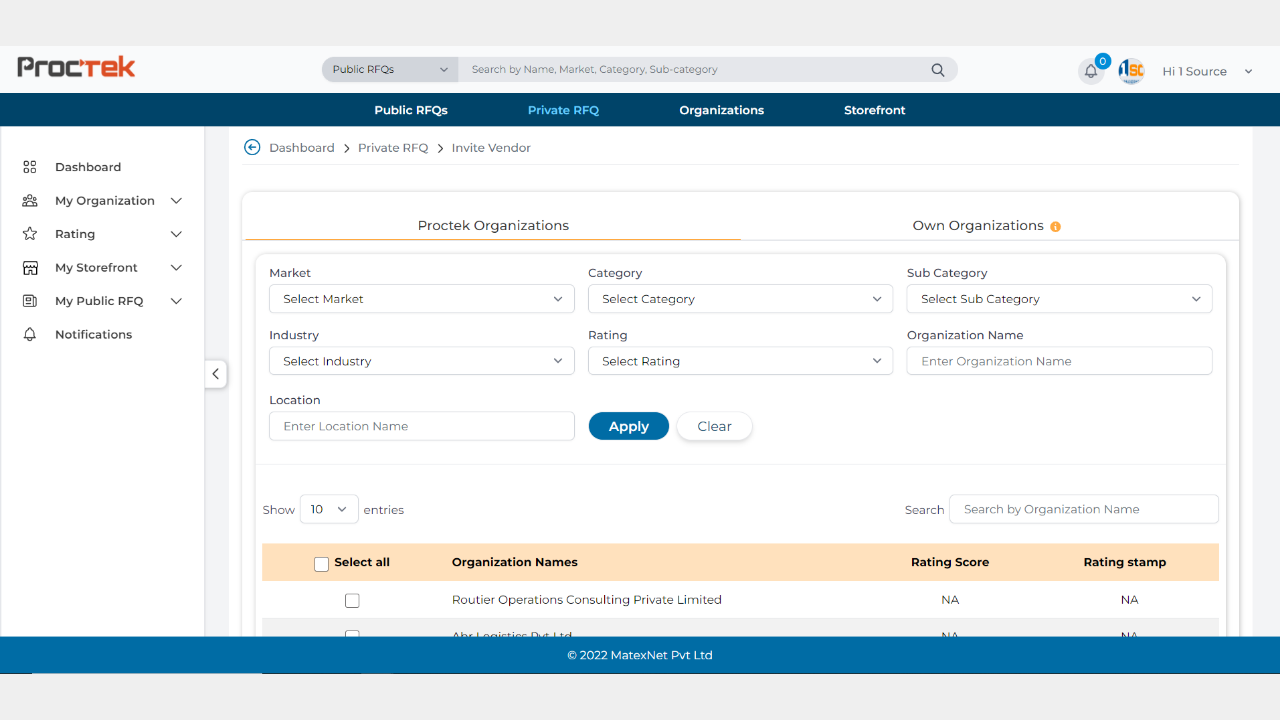
Task: Click the Enter Organization Name field
Action: click(1059, 361)
